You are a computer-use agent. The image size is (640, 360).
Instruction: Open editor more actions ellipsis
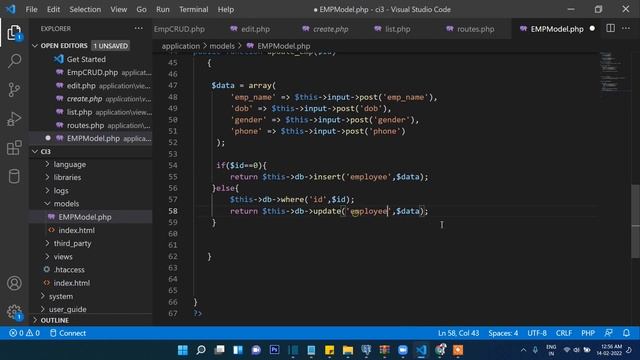click(x=626, y=28)
